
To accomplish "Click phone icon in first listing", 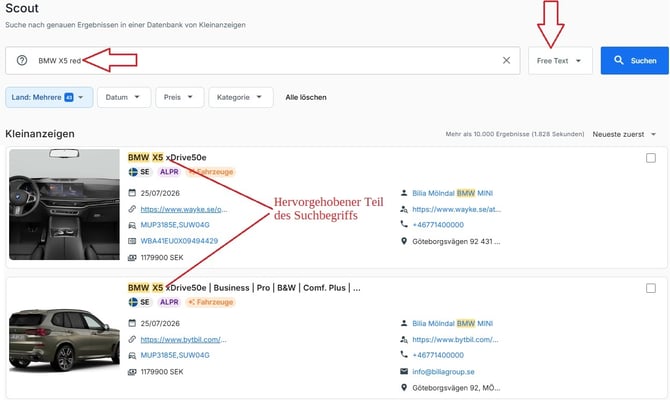I will tap(404, 224).
